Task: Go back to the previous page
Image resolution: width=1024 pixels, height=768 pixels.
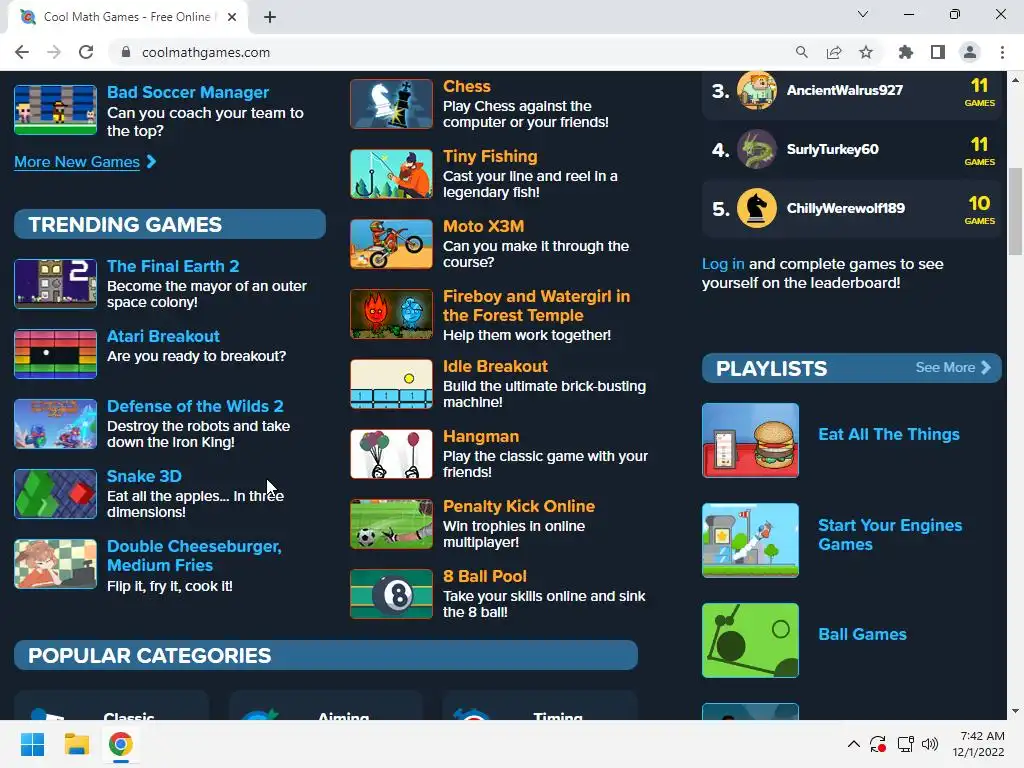Action: point(22,52)
